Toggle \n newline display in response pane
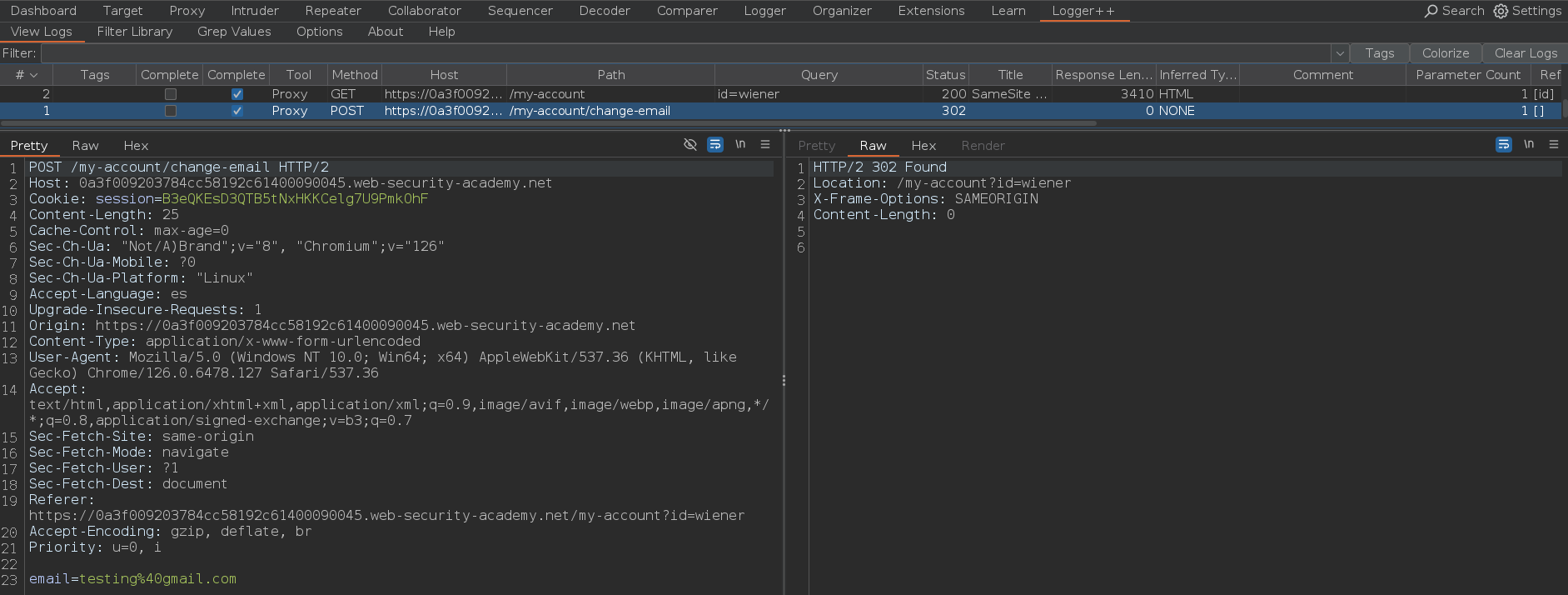The width and height of the screenshot is (1568, 595). coord(1529,144)
